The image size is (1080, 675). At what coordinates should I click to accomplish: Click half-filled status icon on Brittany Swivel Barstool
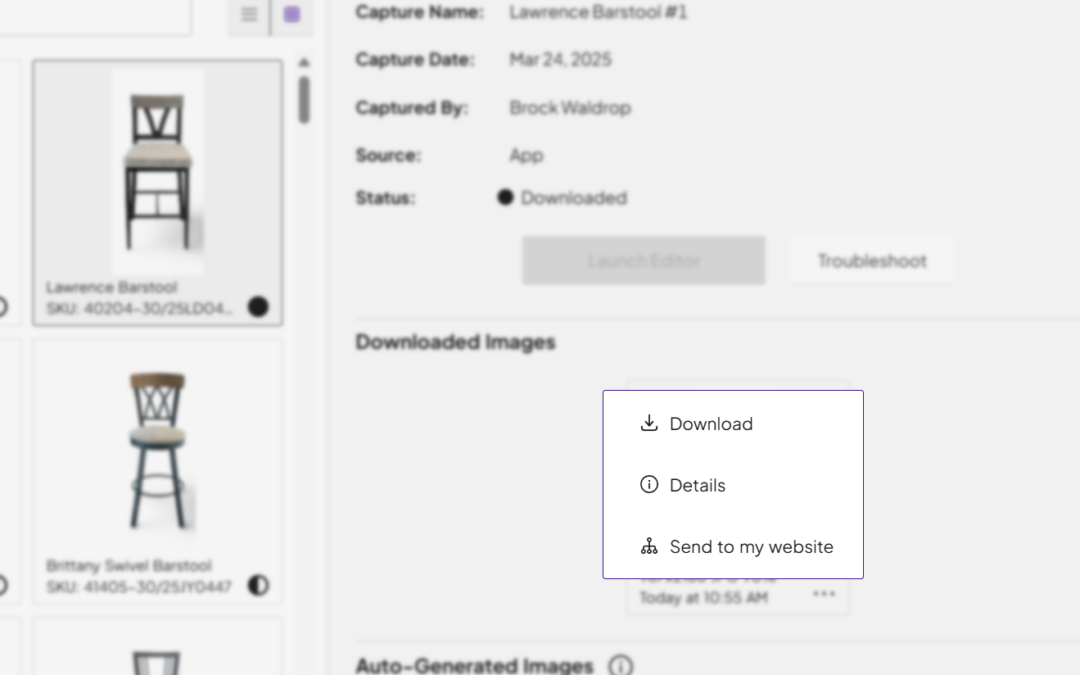[x=258, y=585]
